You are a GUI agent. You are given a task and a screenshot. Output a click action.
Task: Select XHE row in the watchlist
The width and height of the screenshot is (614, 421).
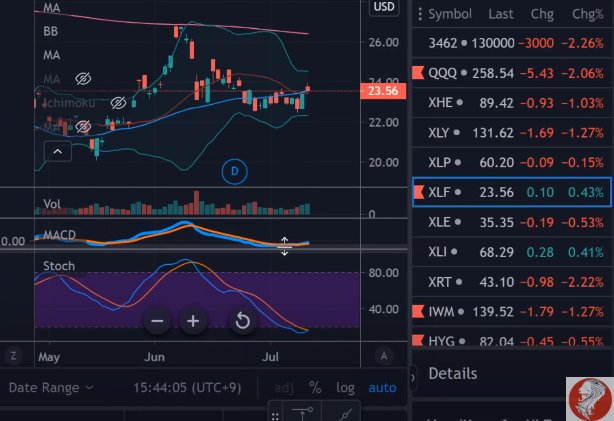512,103
